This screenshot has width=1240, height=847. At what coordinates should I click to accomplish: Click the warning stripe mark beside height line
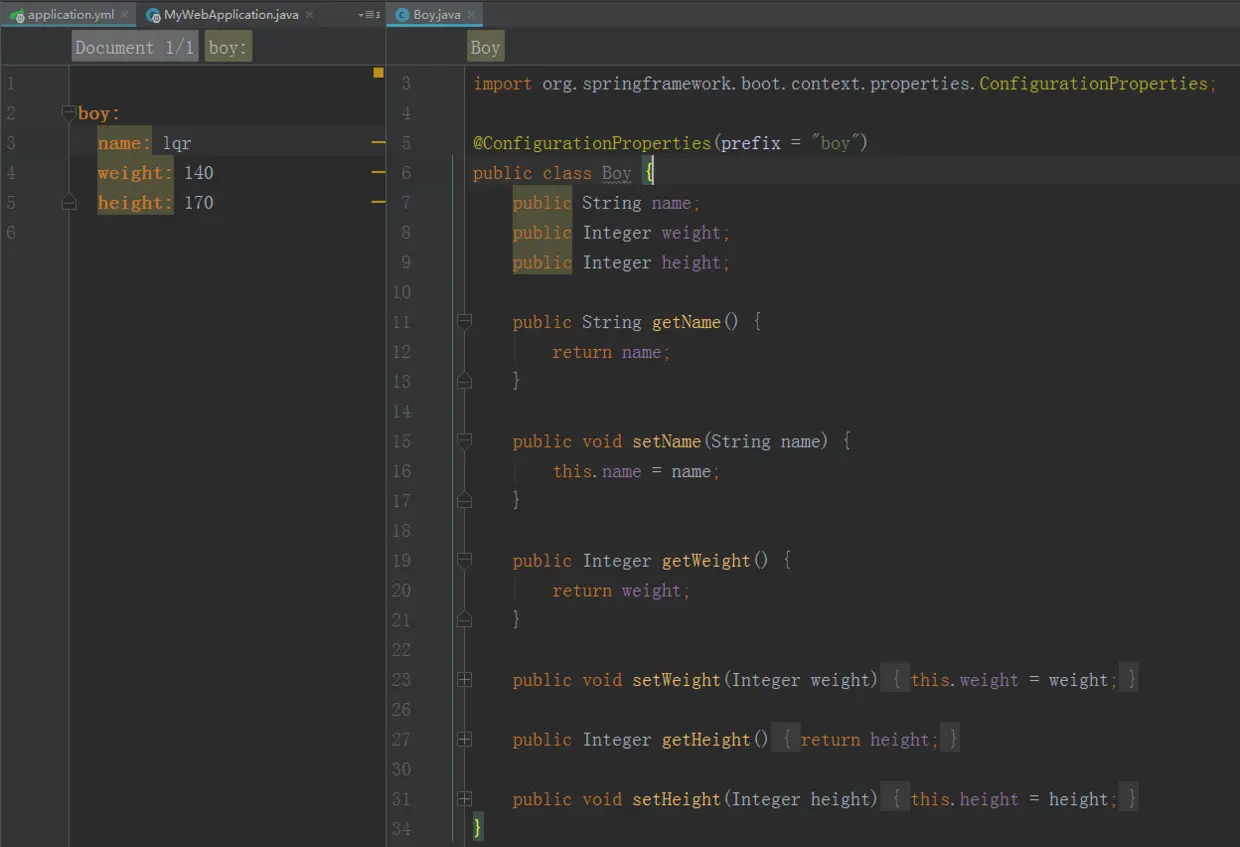coord(378,202)
